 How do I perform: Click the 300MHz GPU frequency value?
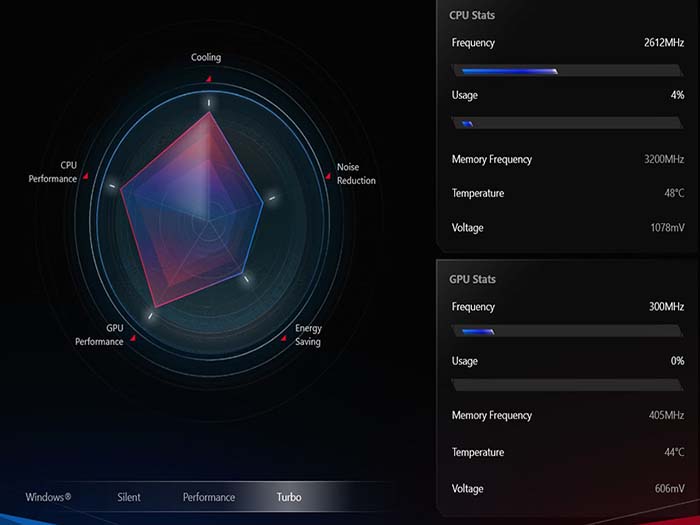pyautogui.click(x=667, y=306)
